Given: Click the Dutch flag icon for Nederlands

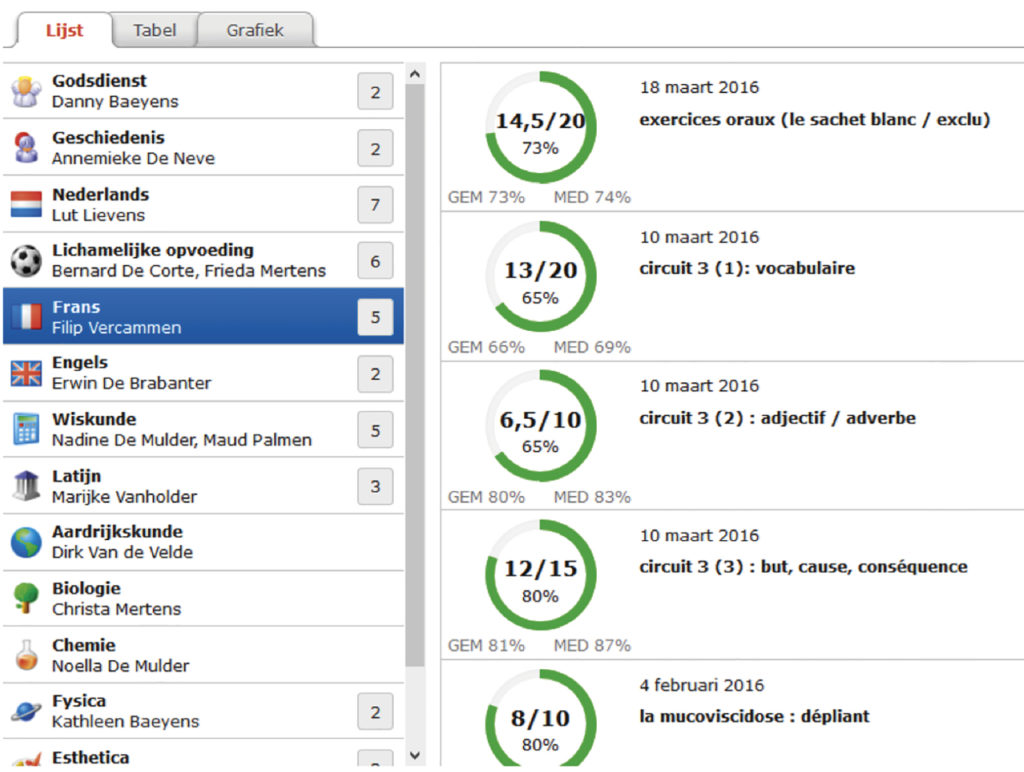Looking at the screenshot, I should pyautogui.click(x=26, y=205).
